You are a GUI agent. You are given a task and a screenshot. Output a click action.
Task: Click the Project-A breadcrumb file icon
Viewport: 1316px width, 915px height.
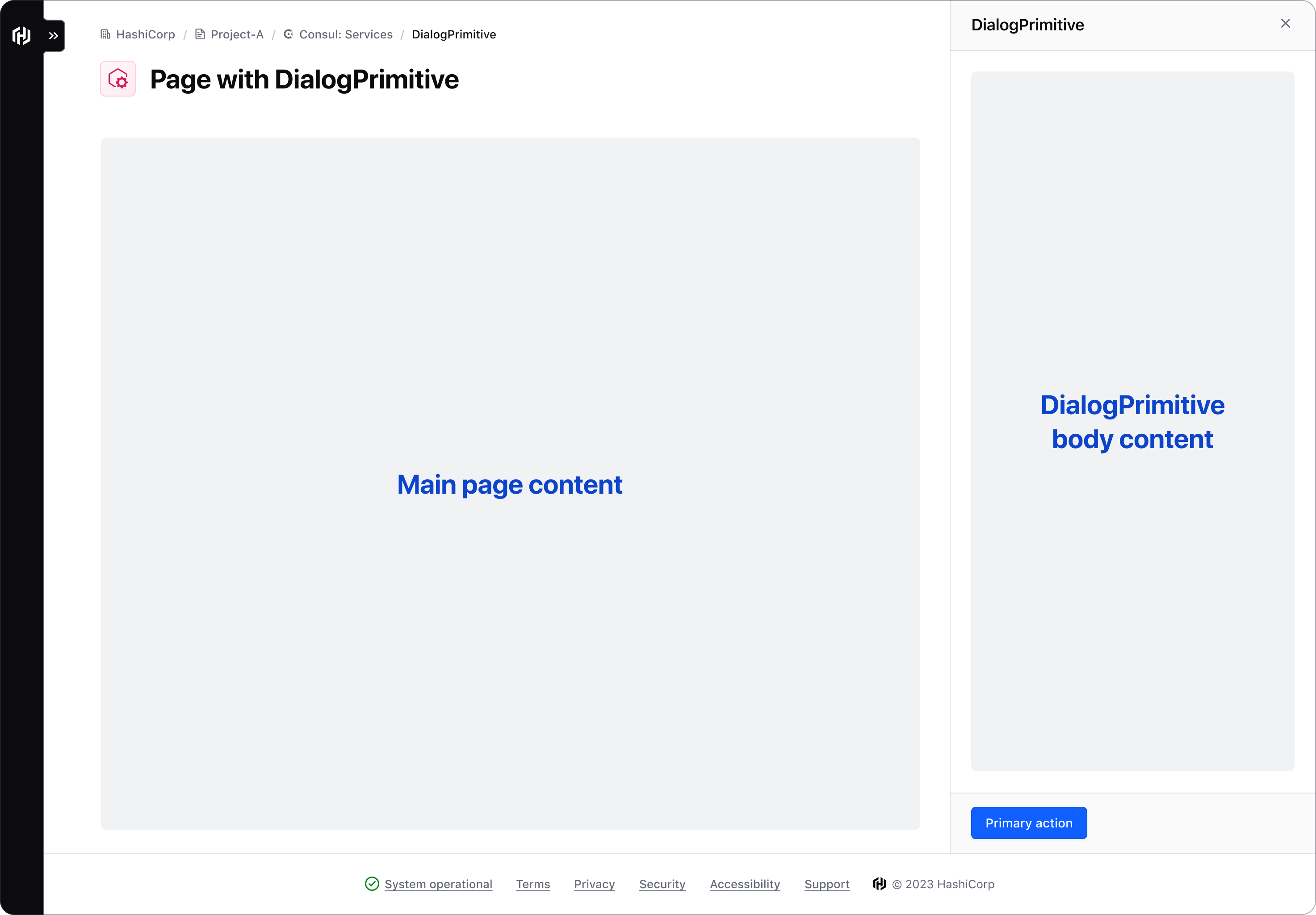point(200,34)
